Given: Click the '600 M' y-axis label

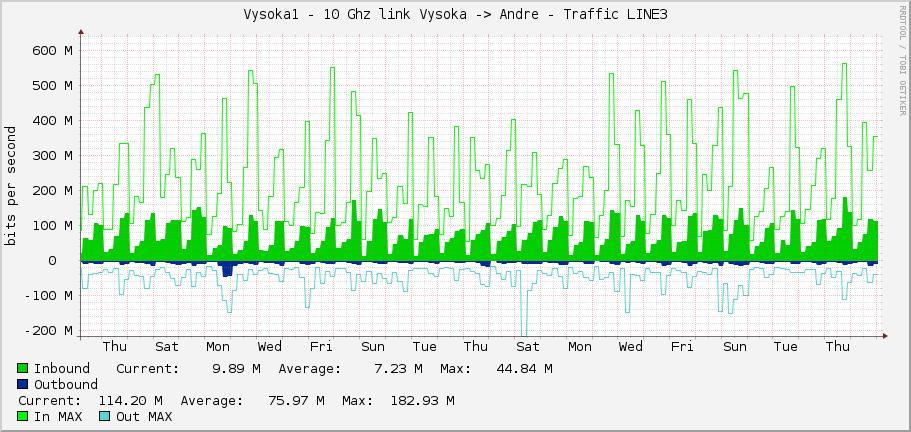Looking at the screenshot, I should tap(52, 51).
